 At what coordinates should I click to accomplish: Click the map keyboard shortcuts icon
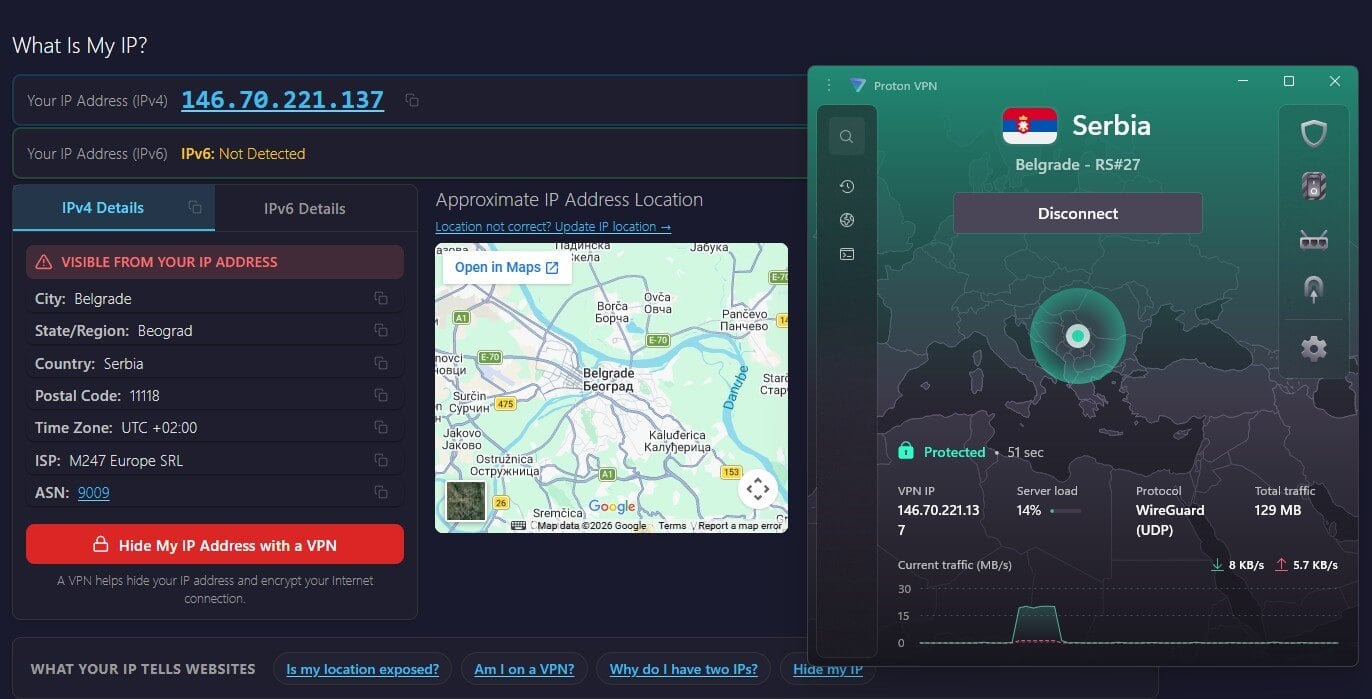click(518, 525)
